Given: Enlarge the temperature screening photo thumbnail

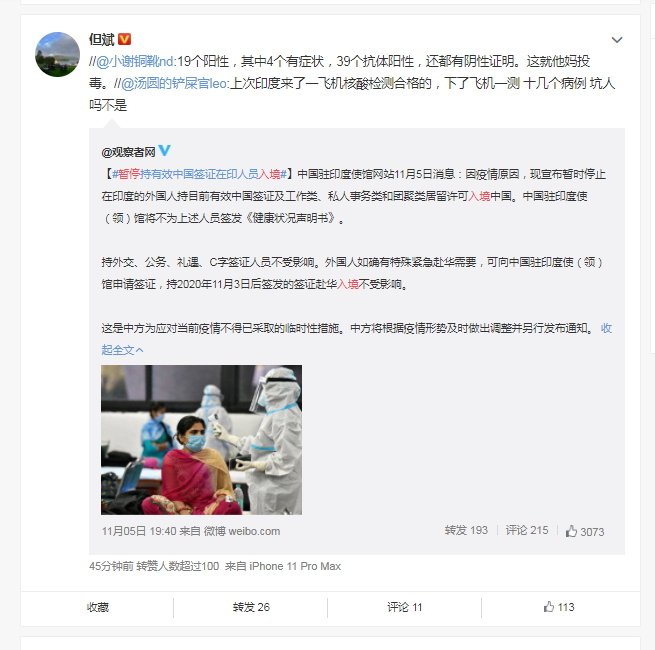Looking at the screenshot, I should point(201,439).
